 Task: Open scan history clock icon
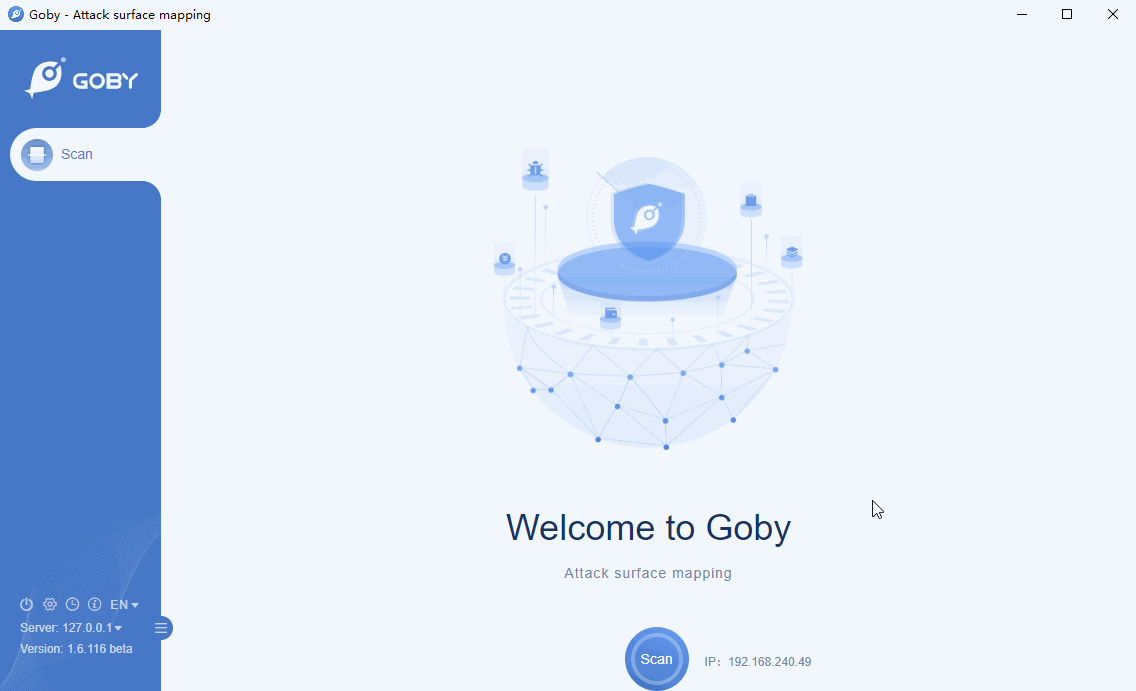coord(72,604)
